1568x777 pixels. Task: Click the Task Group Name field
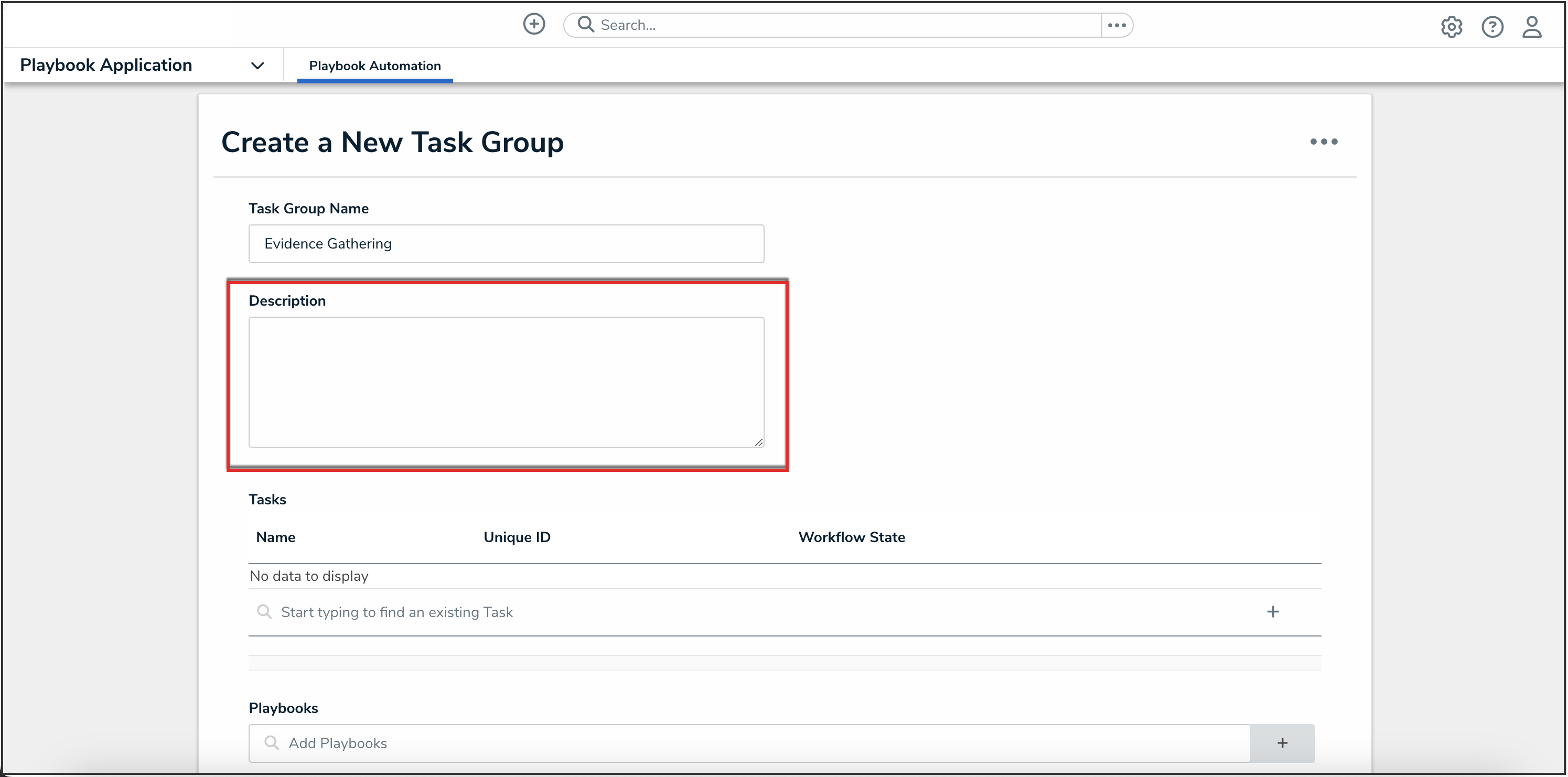tap(505, 243)
